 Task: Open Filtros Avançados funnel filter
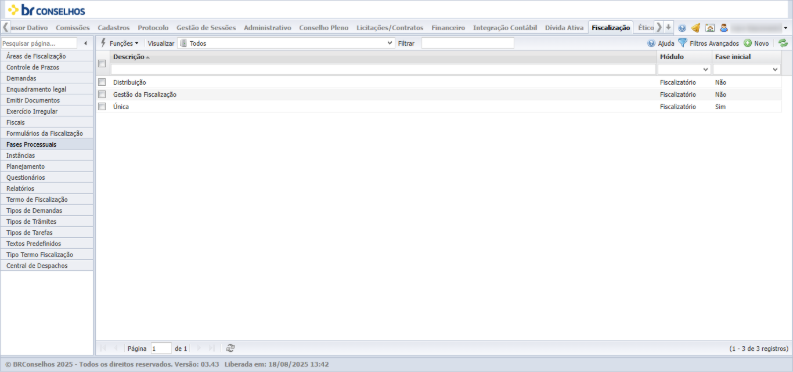click(x=709, y=43)
